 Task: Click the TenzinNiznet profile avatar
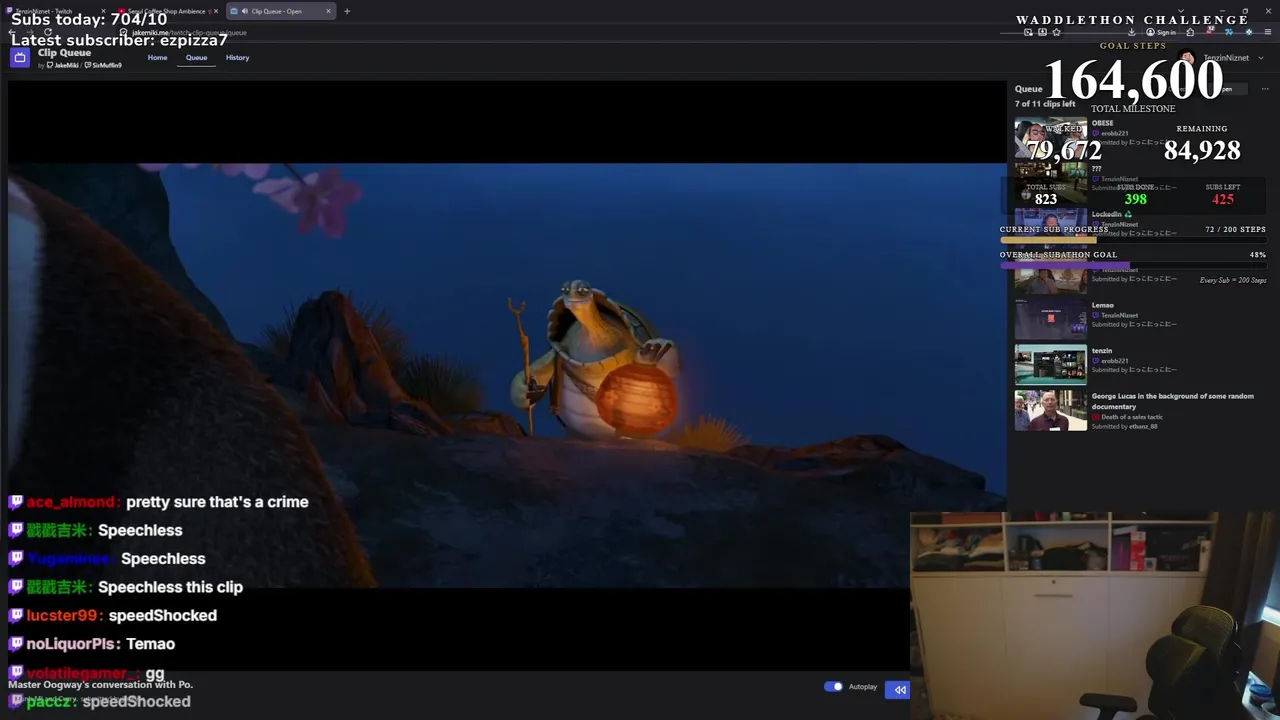pos(1187,58)
